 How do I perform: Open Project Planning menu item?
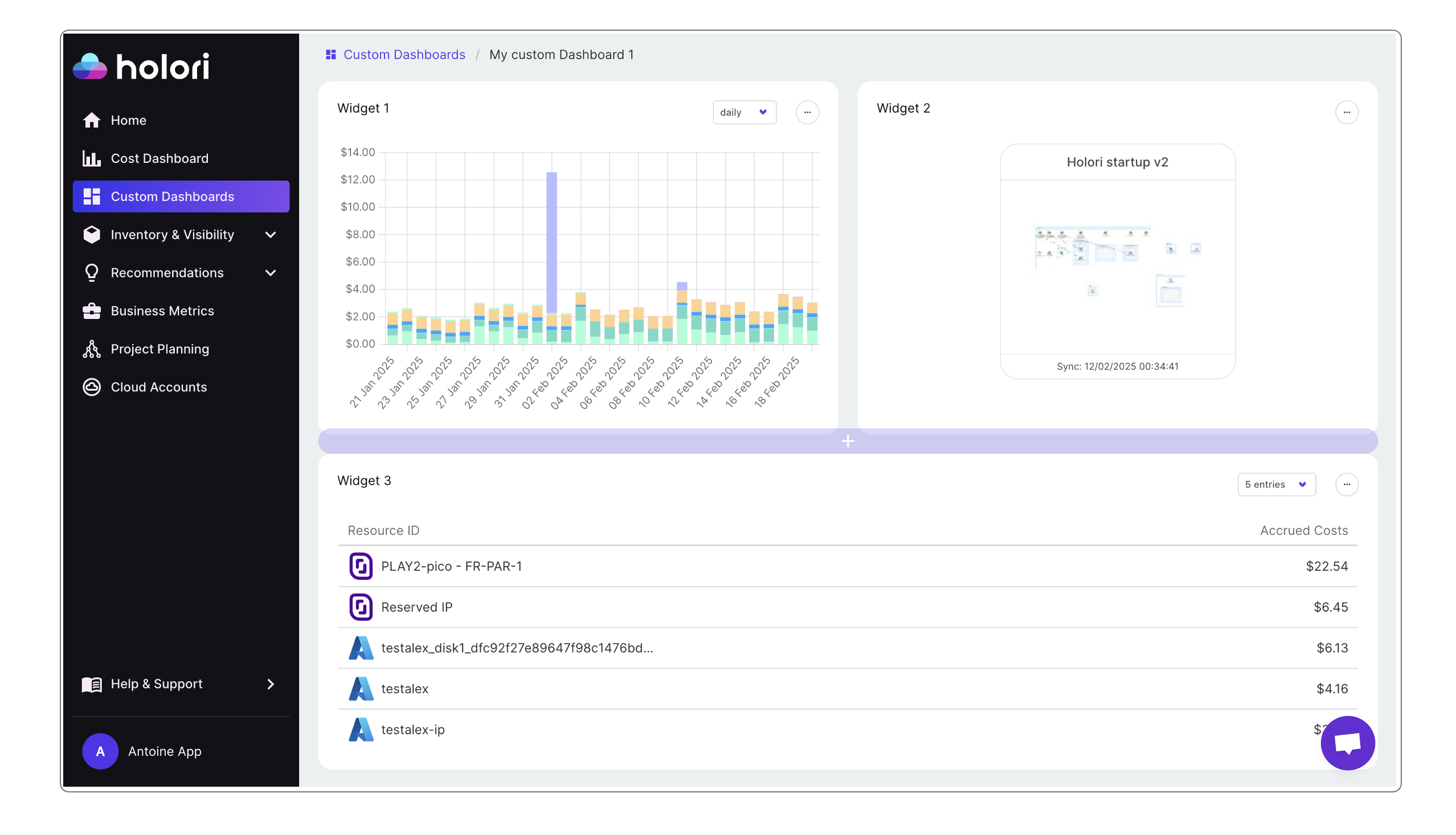(181, 349)
